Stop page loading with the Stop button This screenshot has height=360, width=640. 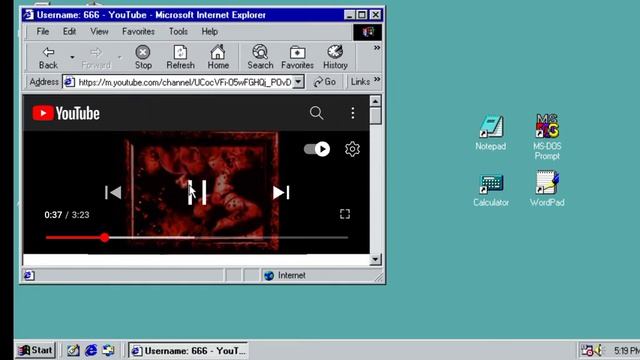pos(143,58)
